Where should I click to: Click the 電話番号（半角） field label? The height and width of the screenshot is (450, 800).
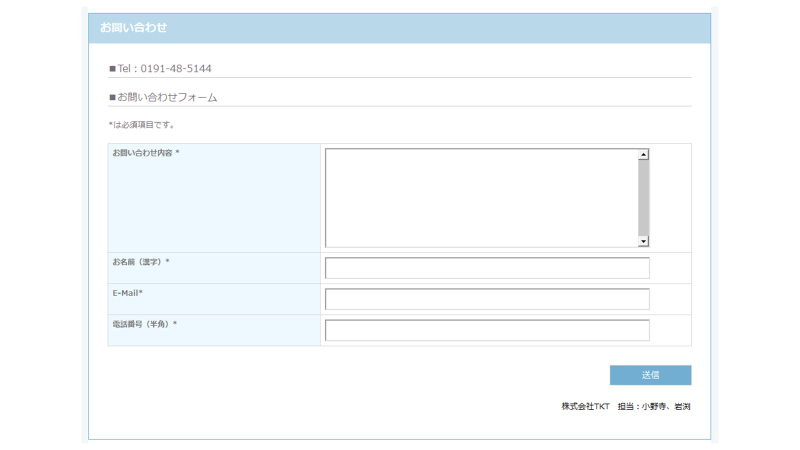tap(144, 324)
